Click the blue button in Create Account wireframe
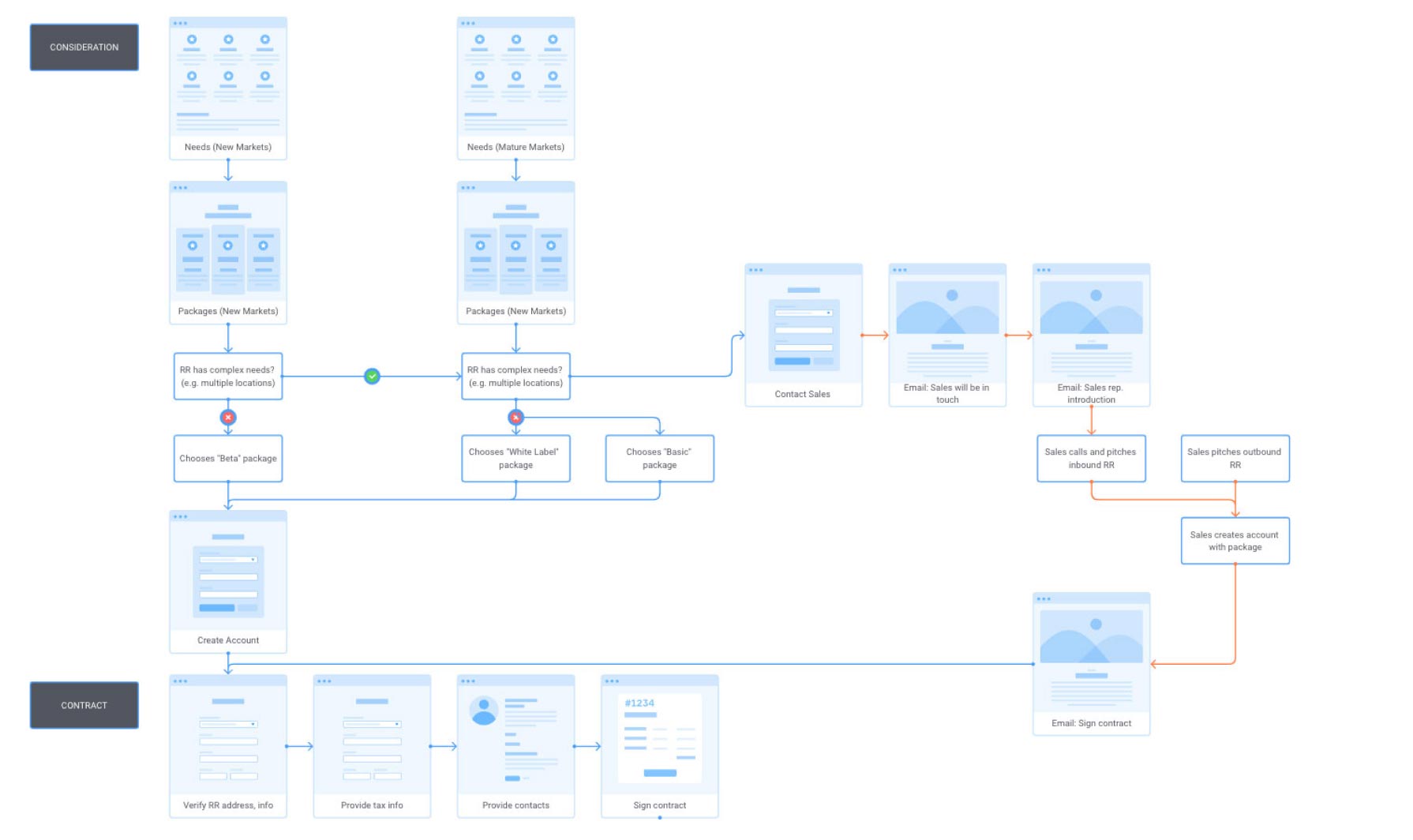This screenshot has height=840, width=1413. click(217, 608)
